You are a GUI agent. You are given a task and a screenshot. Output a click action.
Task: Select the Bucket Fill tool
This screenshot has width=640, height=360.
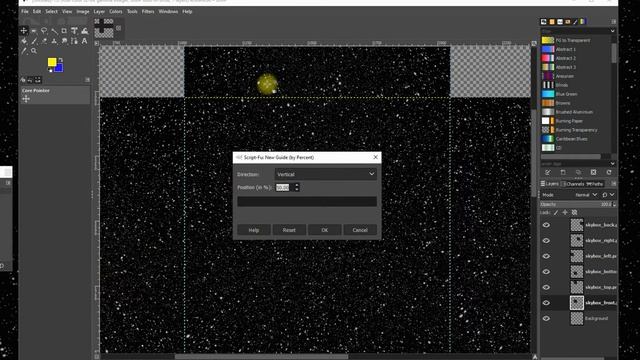[x=24, y=41]
